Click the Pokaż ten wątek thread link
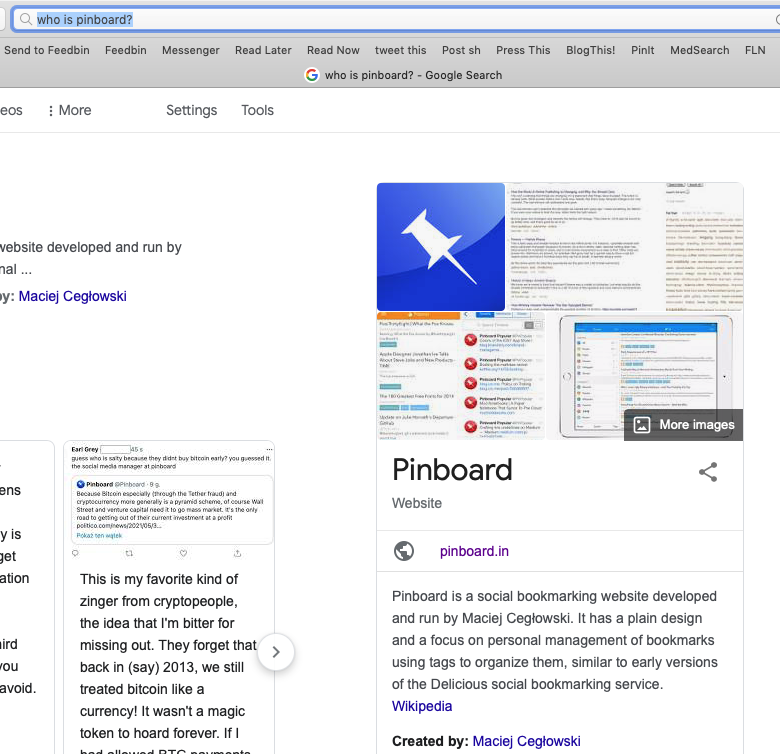780x754 pixels. (99, 536)
